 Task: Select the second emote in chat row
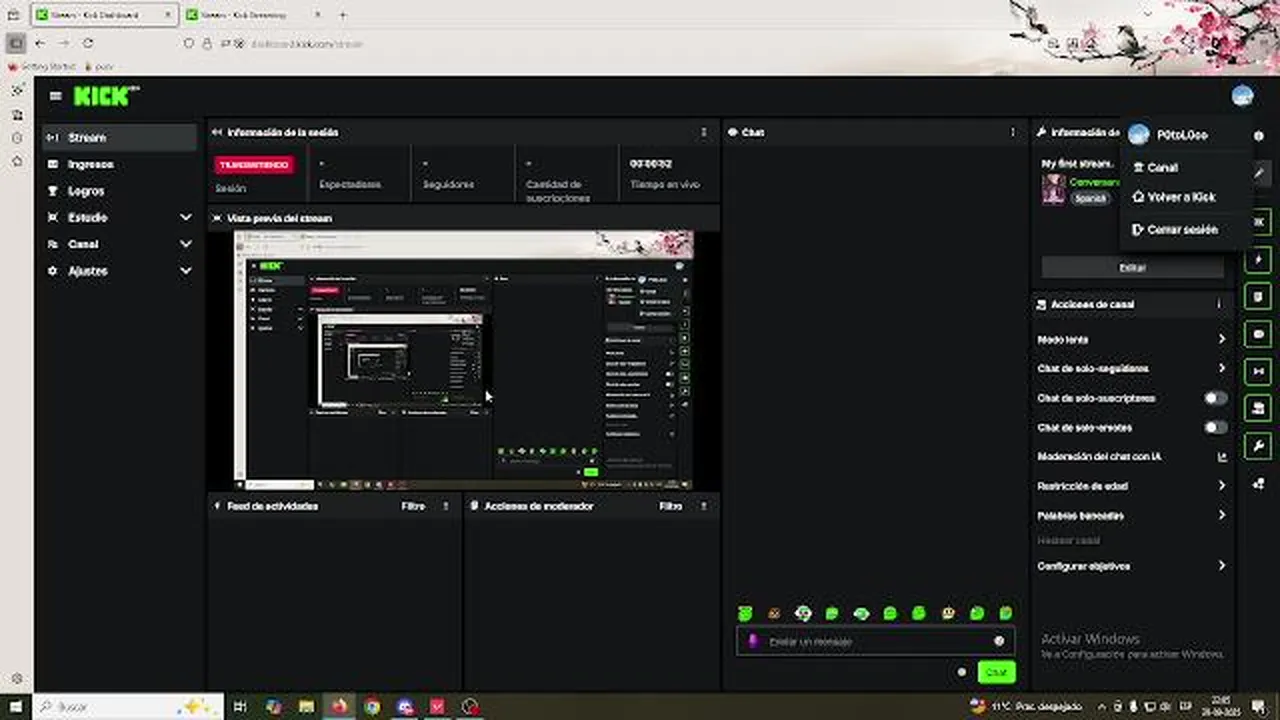[774, 613]
